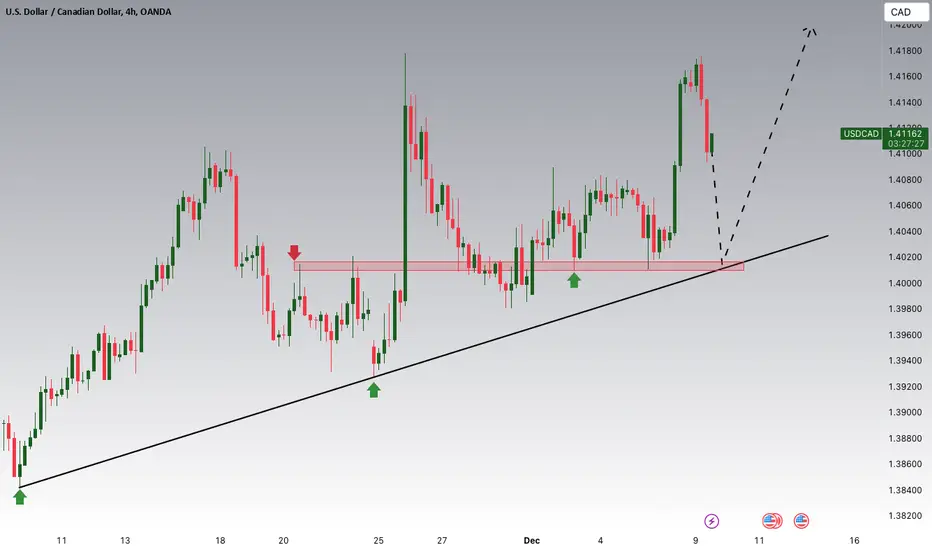This screenshot has width=932, height=550.
Task: Click the 1.41400 price level
Action: [x=905, y=102]
